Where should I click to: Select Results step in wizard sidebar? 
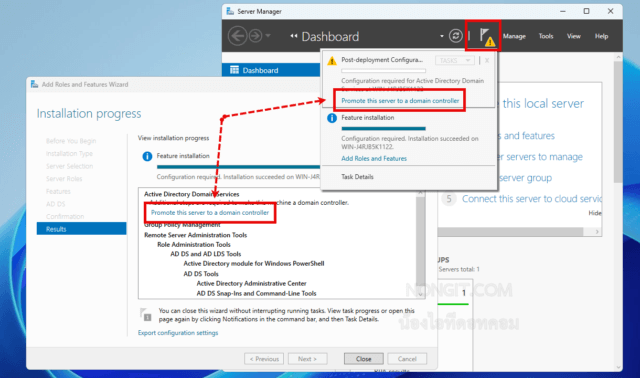82,229
